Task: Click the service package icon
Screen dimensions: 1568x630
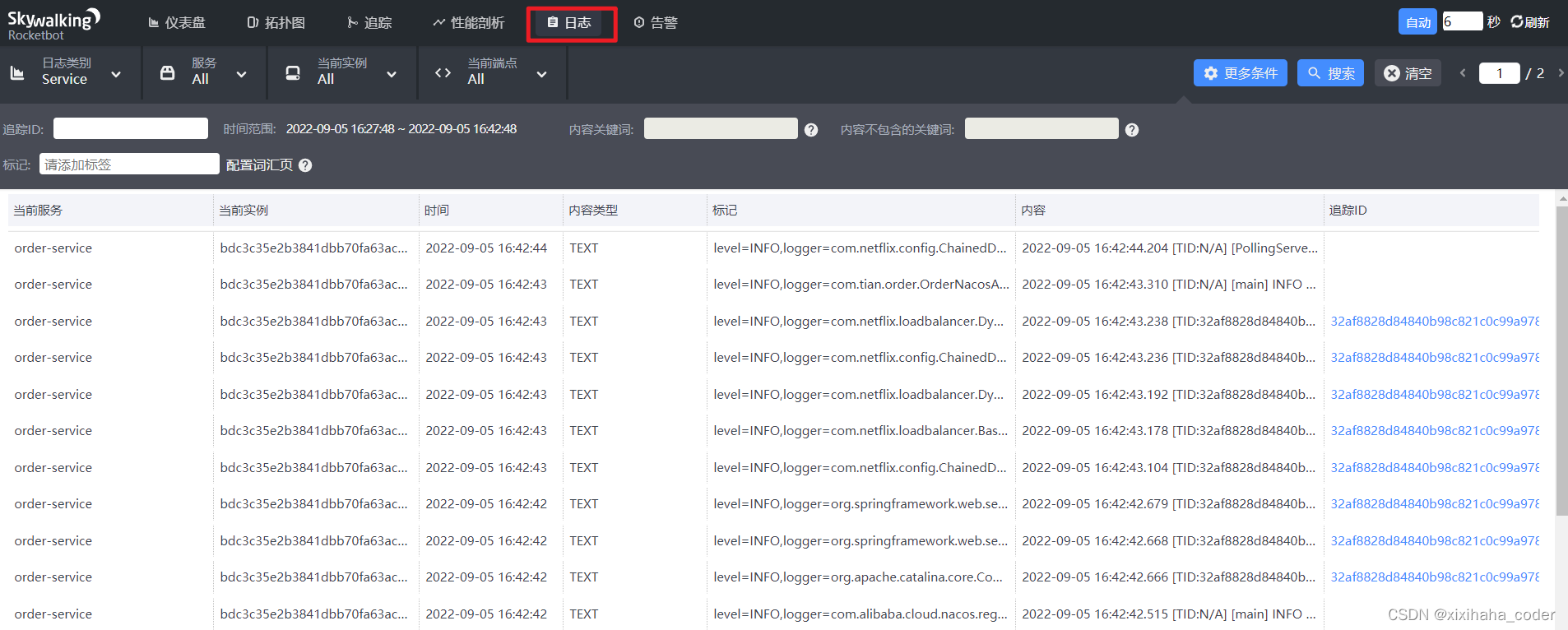Action: coord(167,73)
